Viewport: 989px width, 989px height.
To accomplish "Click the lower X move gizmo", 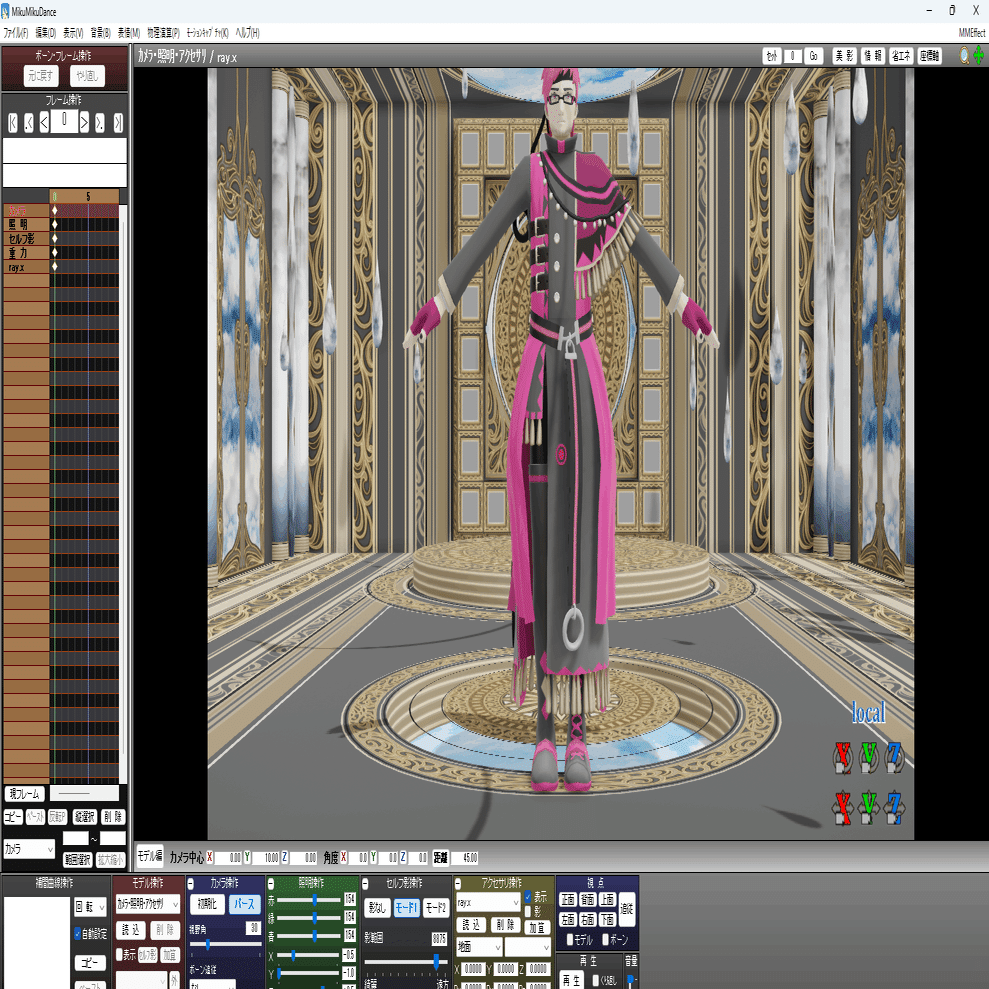I will click(x=843, y=808).
